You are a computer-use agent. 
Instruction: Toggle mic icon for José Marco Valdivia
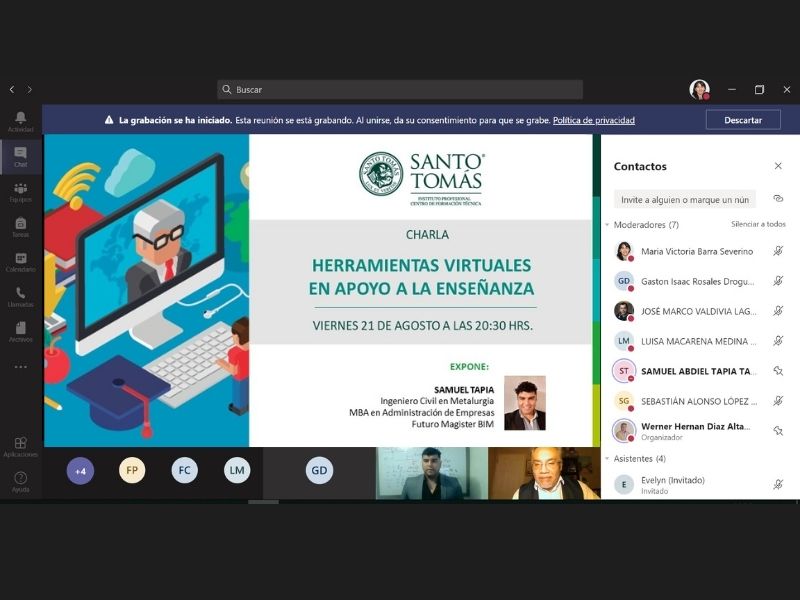[778, 311]
